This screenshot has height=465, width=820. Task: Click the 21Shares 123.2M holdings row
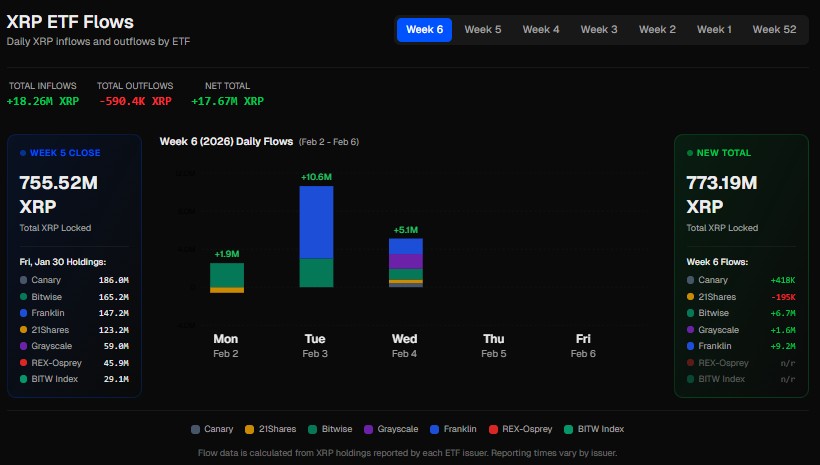coord(74,330)
